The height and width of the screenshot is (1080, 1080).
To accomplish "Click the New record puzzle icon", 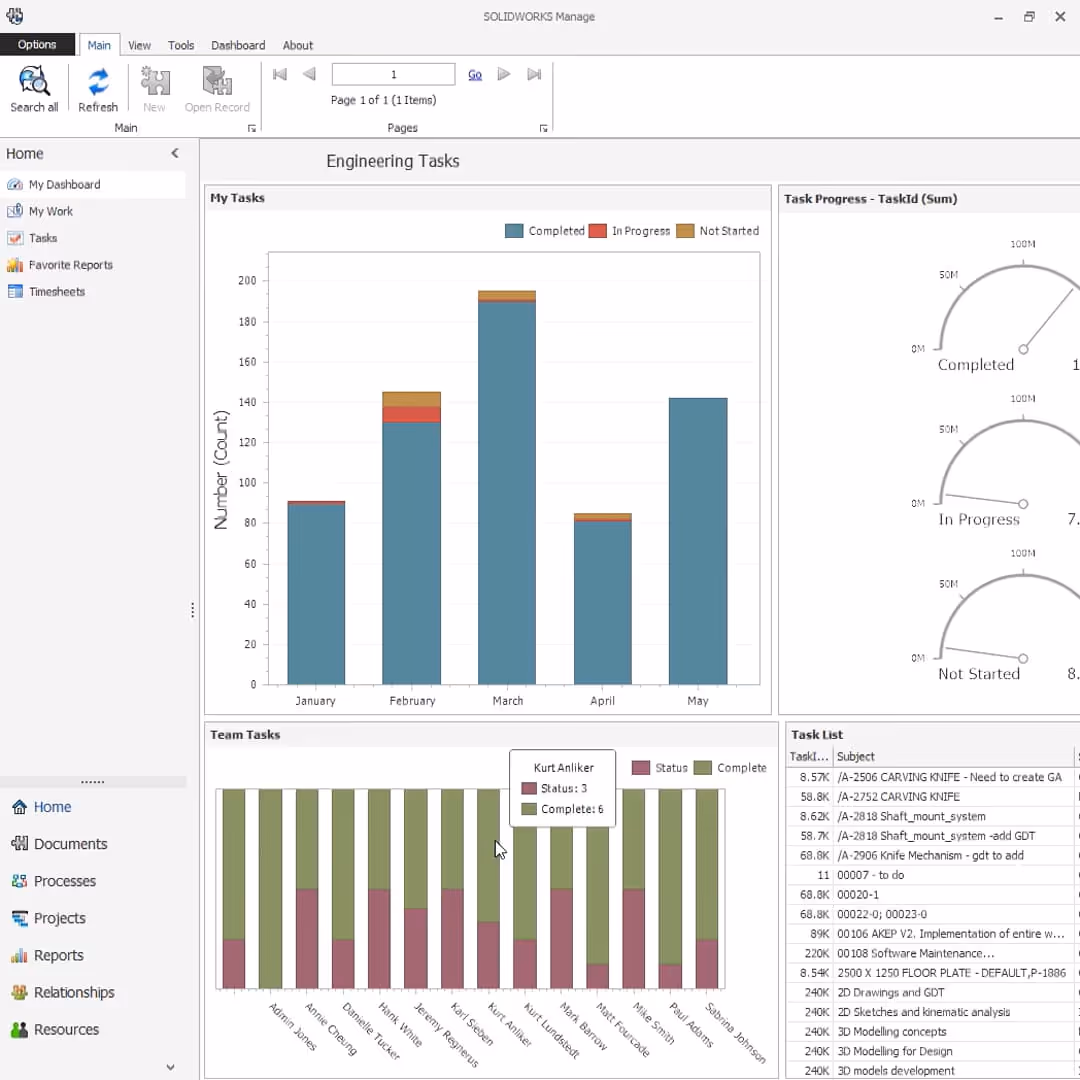I will point(155,81).
